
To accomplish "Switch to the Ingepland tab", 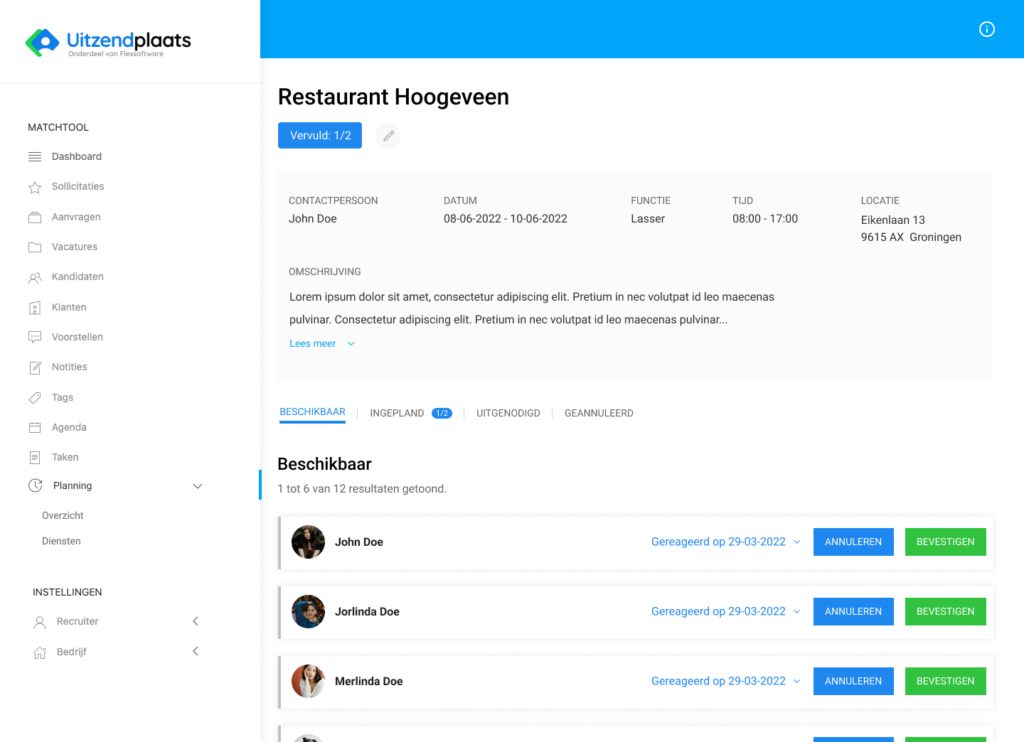I will tap(397, 413).
